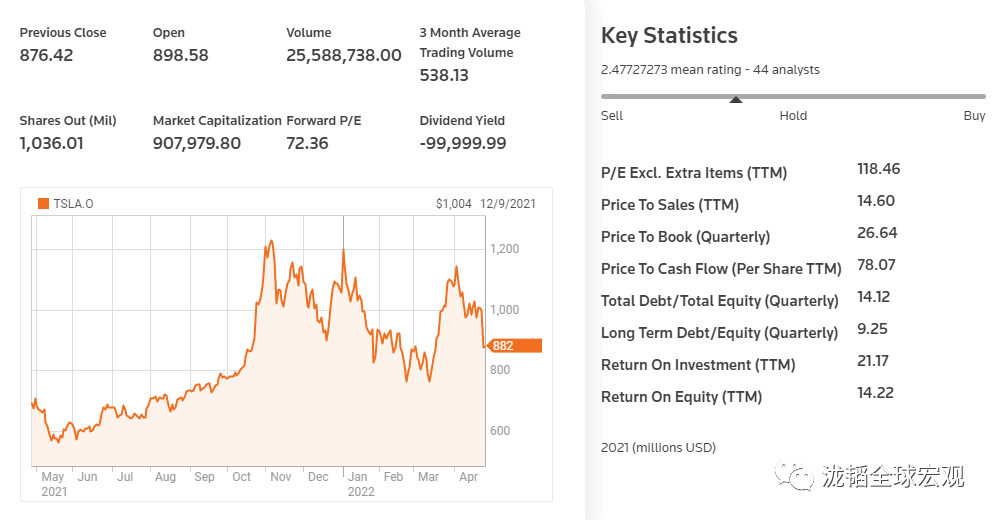Select the Buy end of rating scale

(x=974, y=116)
